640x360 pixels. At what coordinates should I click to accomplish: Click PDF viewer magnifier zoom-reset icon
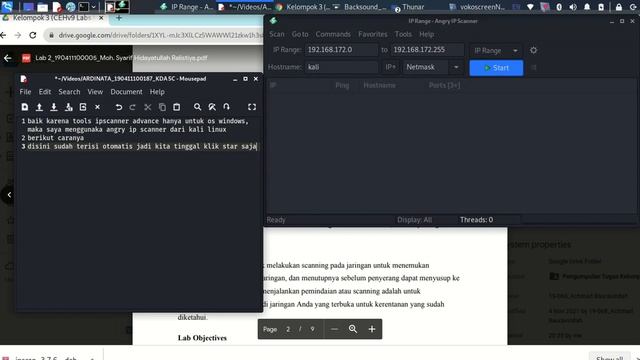(353, 329)
